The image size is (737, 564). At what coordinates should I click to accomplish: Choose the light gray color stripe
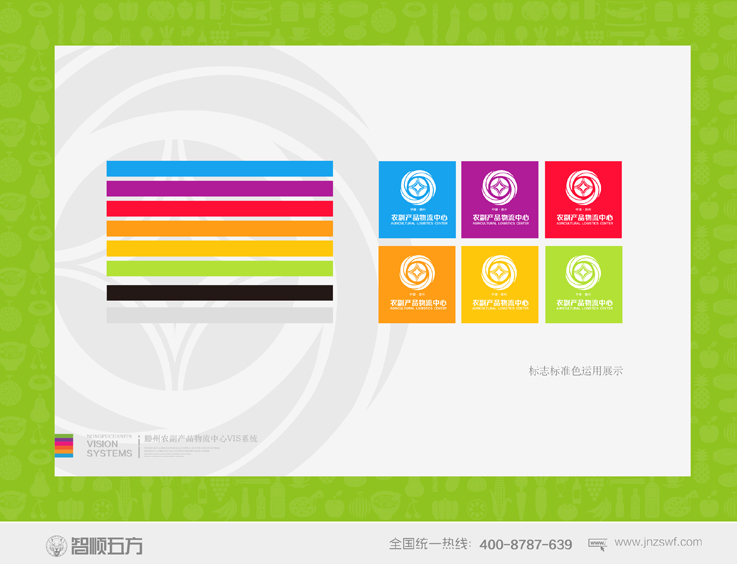click(220, 314)
